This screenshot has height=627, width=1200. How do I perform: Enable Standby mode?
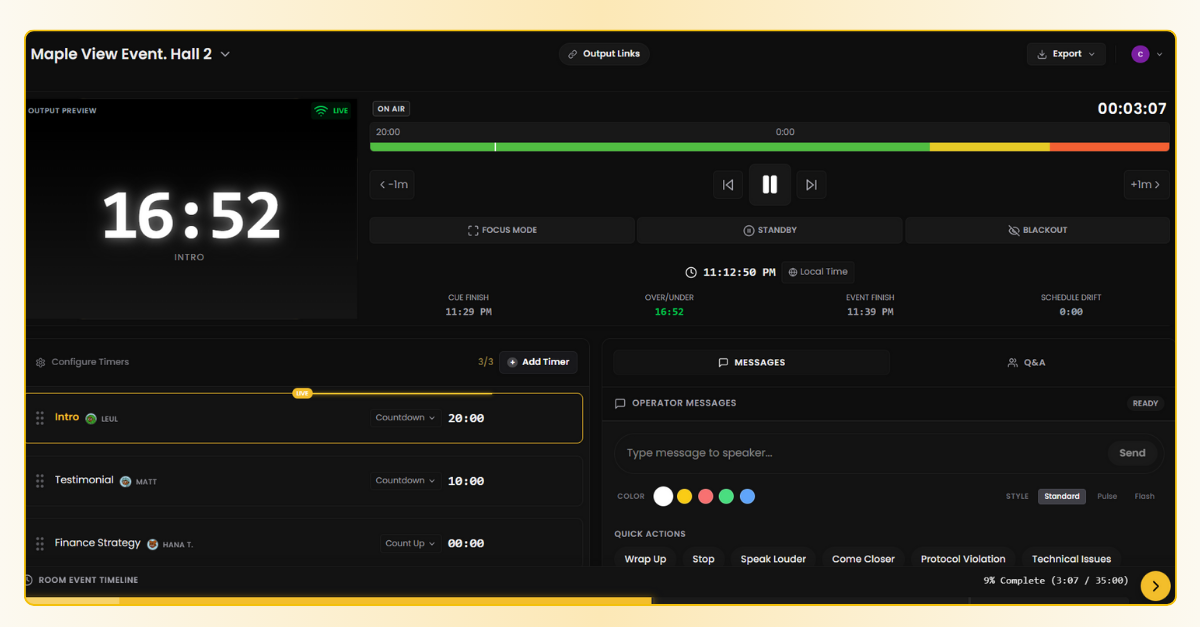click(771, 230)
